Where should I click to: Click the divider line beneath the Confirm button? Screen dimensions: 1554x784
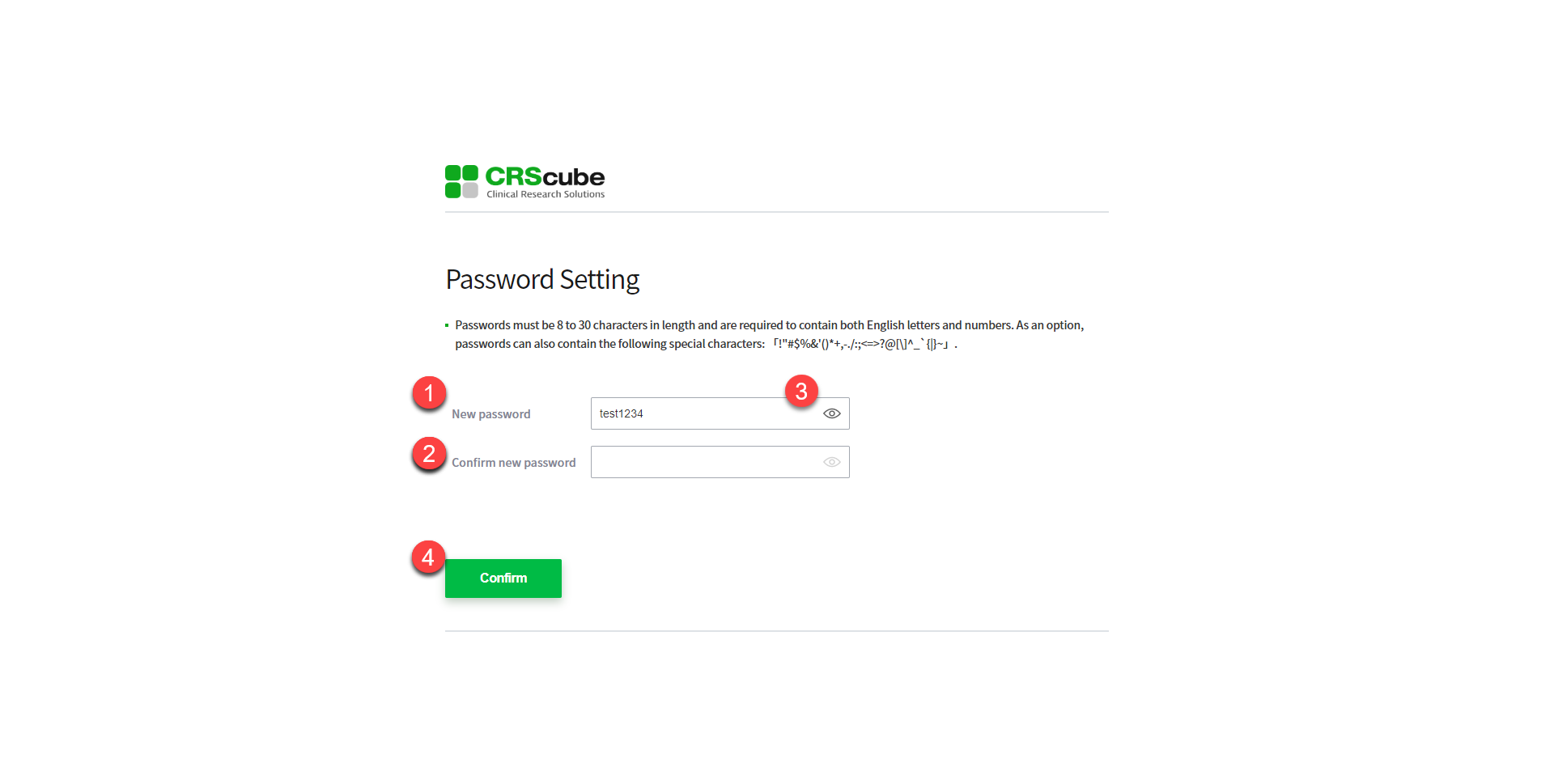[x=776, y=631]
